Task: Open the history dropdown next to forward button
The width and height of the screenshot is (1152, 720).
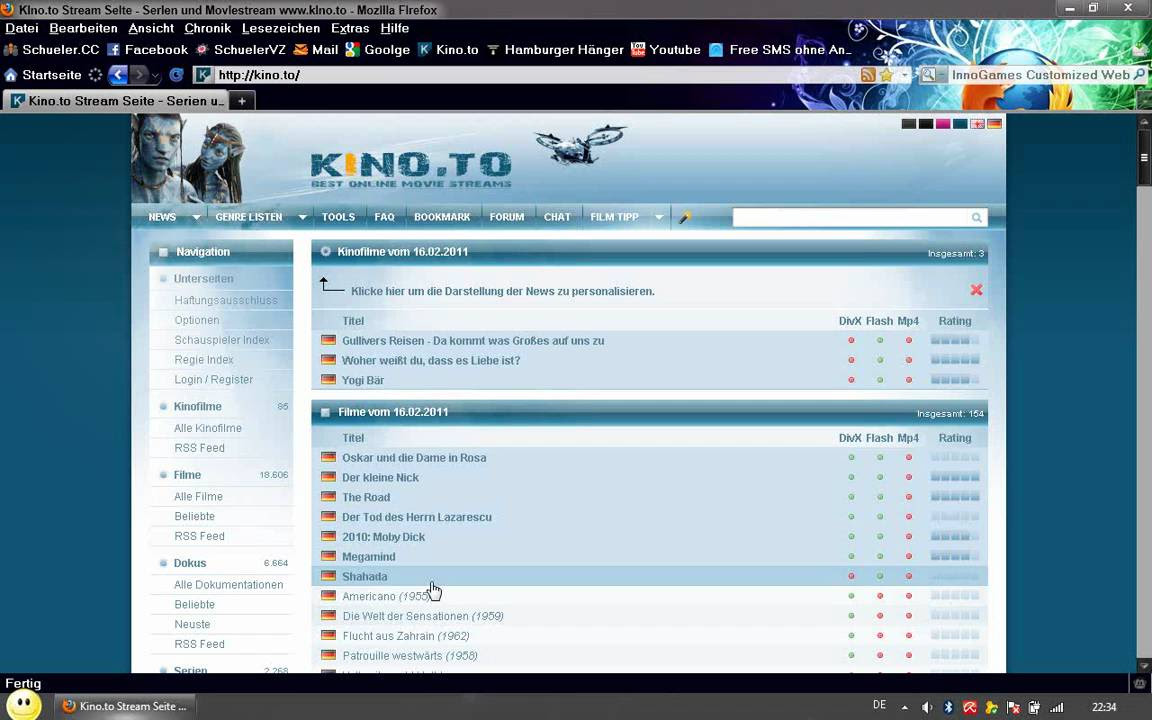Action: 154,75
